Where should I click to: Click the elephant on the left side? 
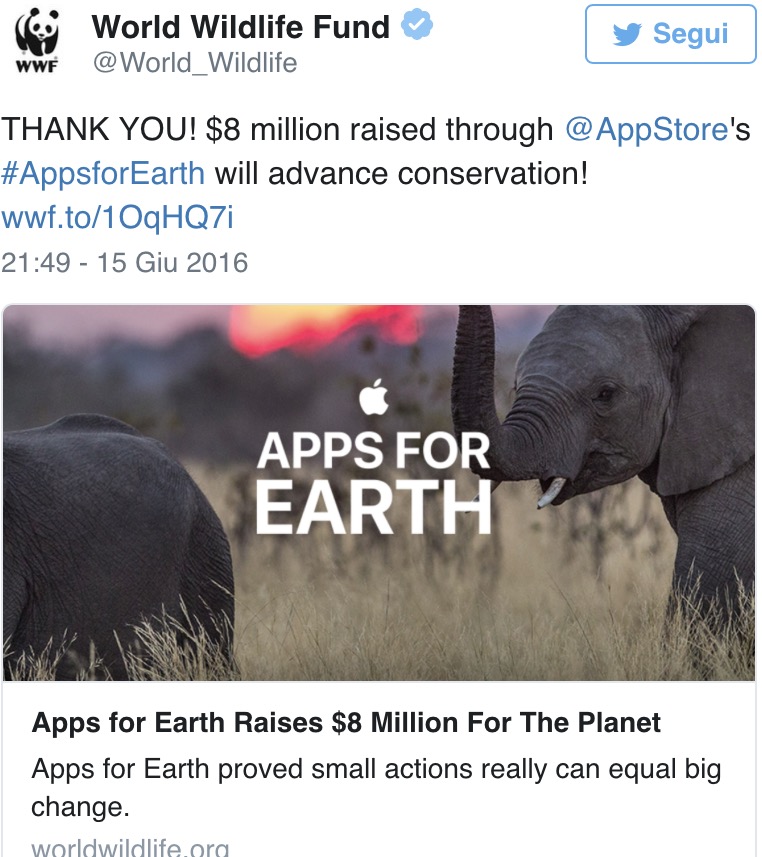pos(110,540)
